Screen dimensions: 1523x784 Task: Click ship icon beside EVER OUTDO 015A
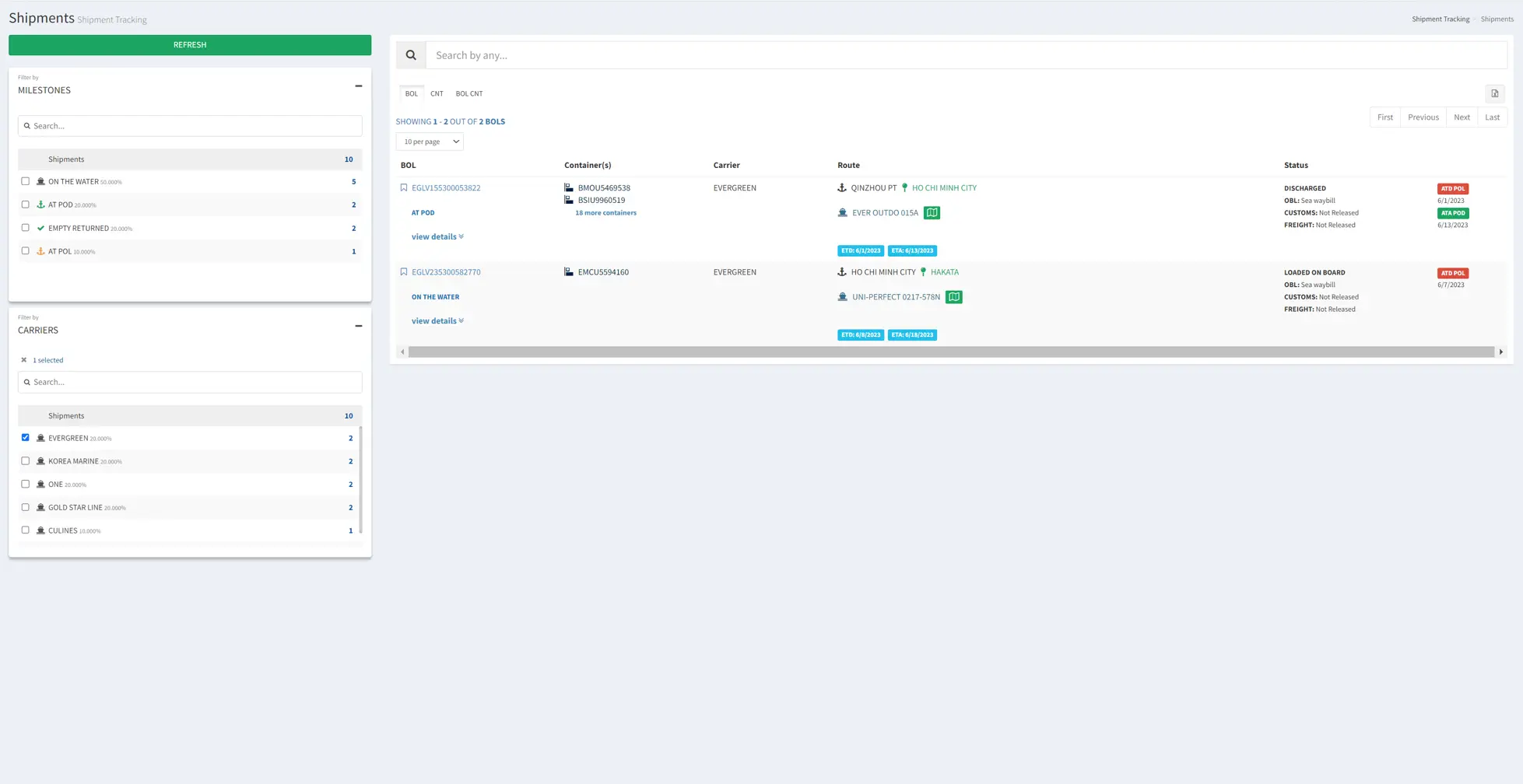842,212
